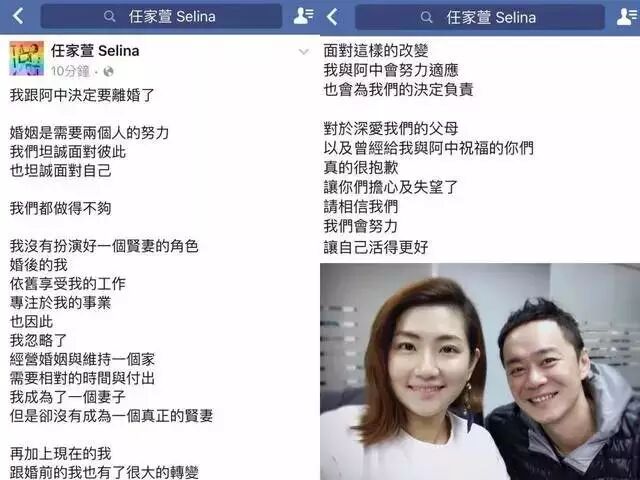
Task: Click the right search field with 任家萱 Selina
Action: (x=480, y=17)
